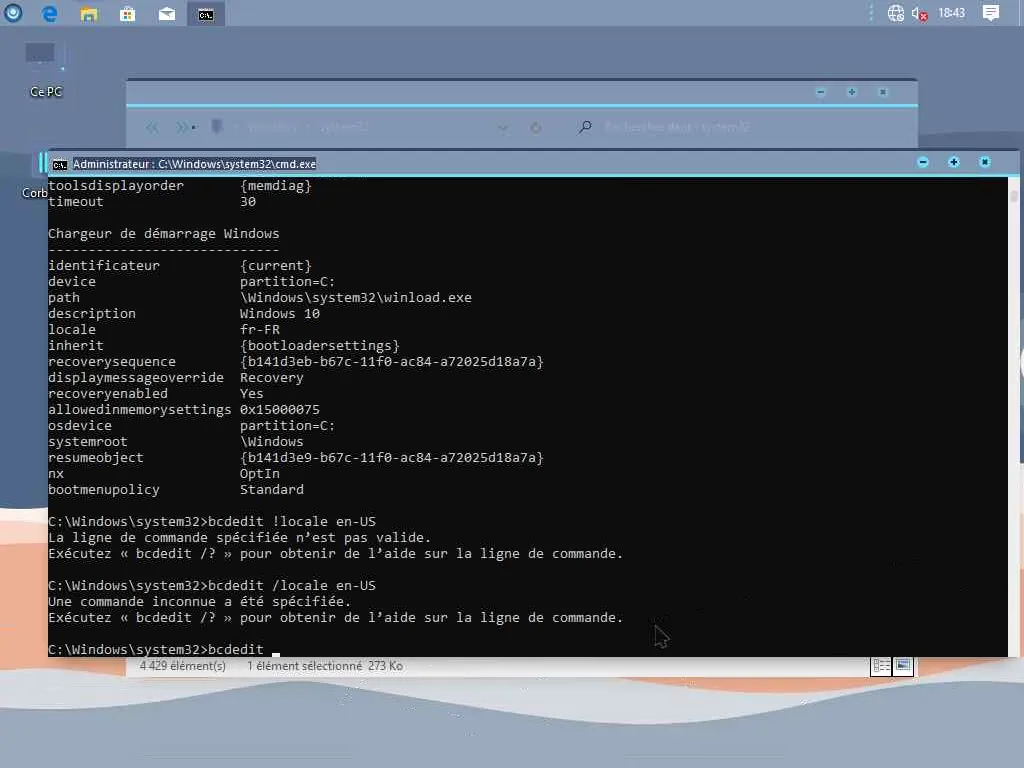Image resolution: width=1024 pixels, height=768 pixels.
Task: Open Mail app from taskbar
Action: point(167,14)
